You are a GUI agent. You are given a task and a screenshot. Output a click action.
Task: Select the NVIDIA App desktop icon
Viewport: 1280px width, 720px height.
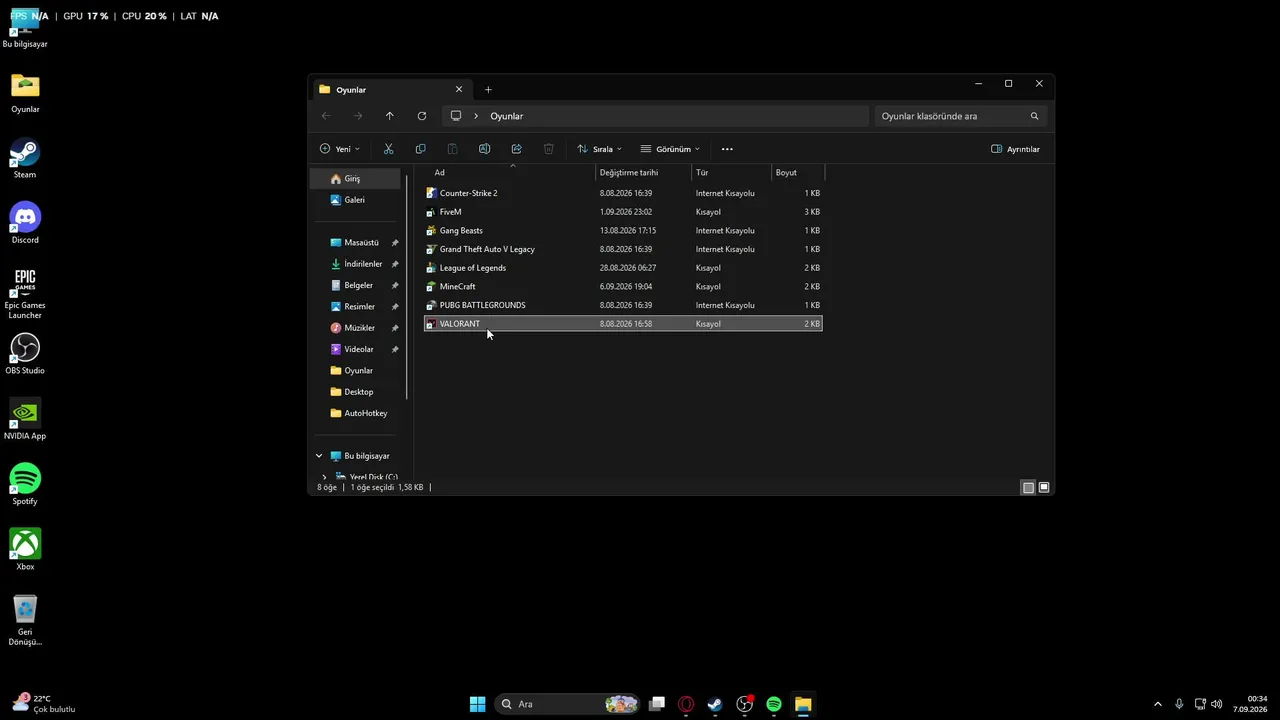[x=25, y=419]
